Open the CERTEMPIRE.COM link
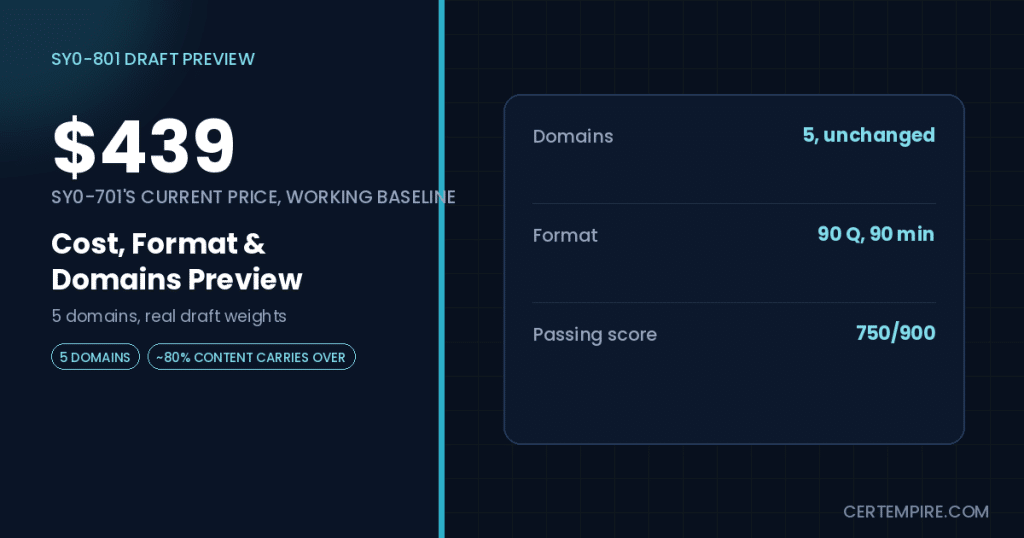The width and height of the screenshot is (1024, 538). [916, 512]
